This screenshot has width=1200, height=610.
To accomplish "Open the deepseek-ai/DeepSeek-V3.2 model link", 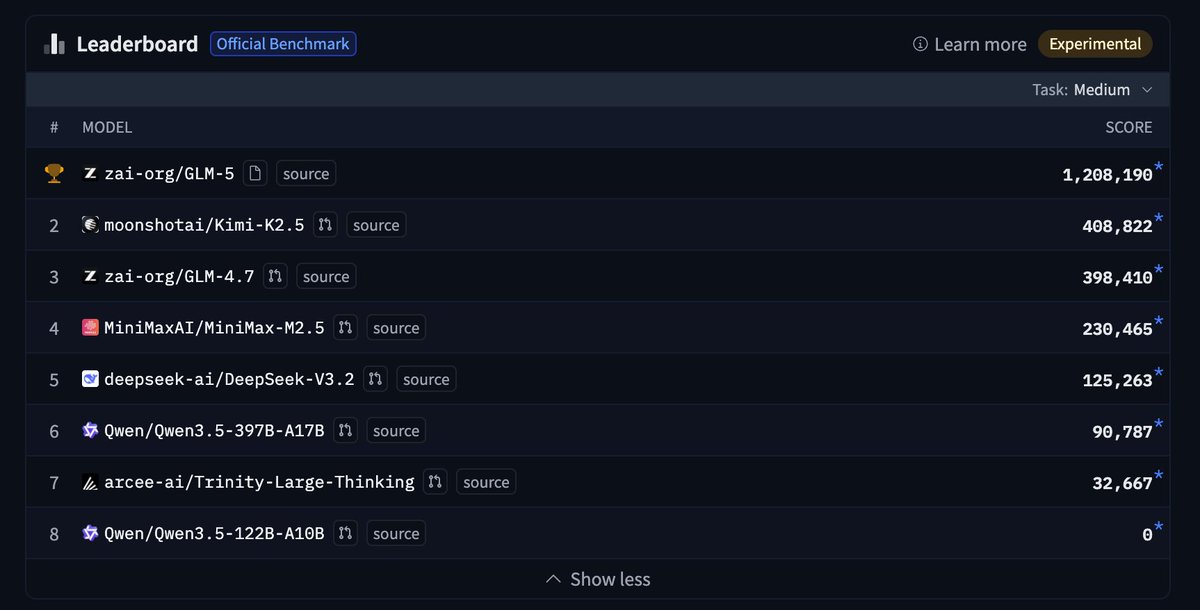I will (x=229, y=380).
